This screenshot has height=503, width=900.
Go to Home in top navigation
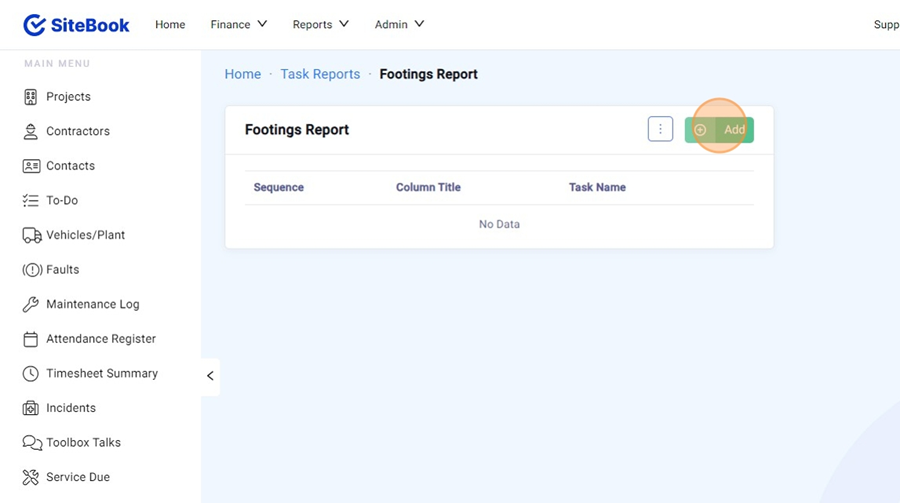tap(170, 24)
